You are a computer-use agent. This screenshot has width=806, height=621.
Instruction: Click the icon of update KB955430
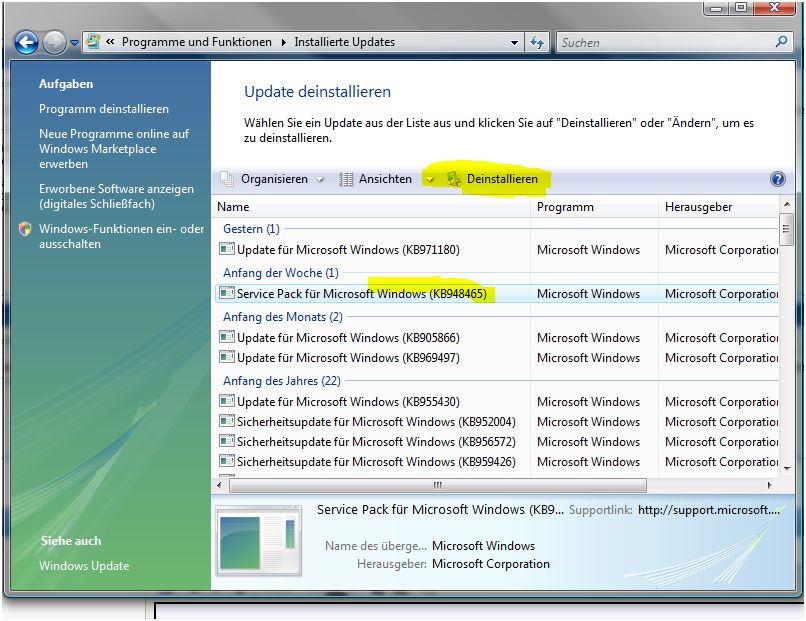tap(226, 401)
